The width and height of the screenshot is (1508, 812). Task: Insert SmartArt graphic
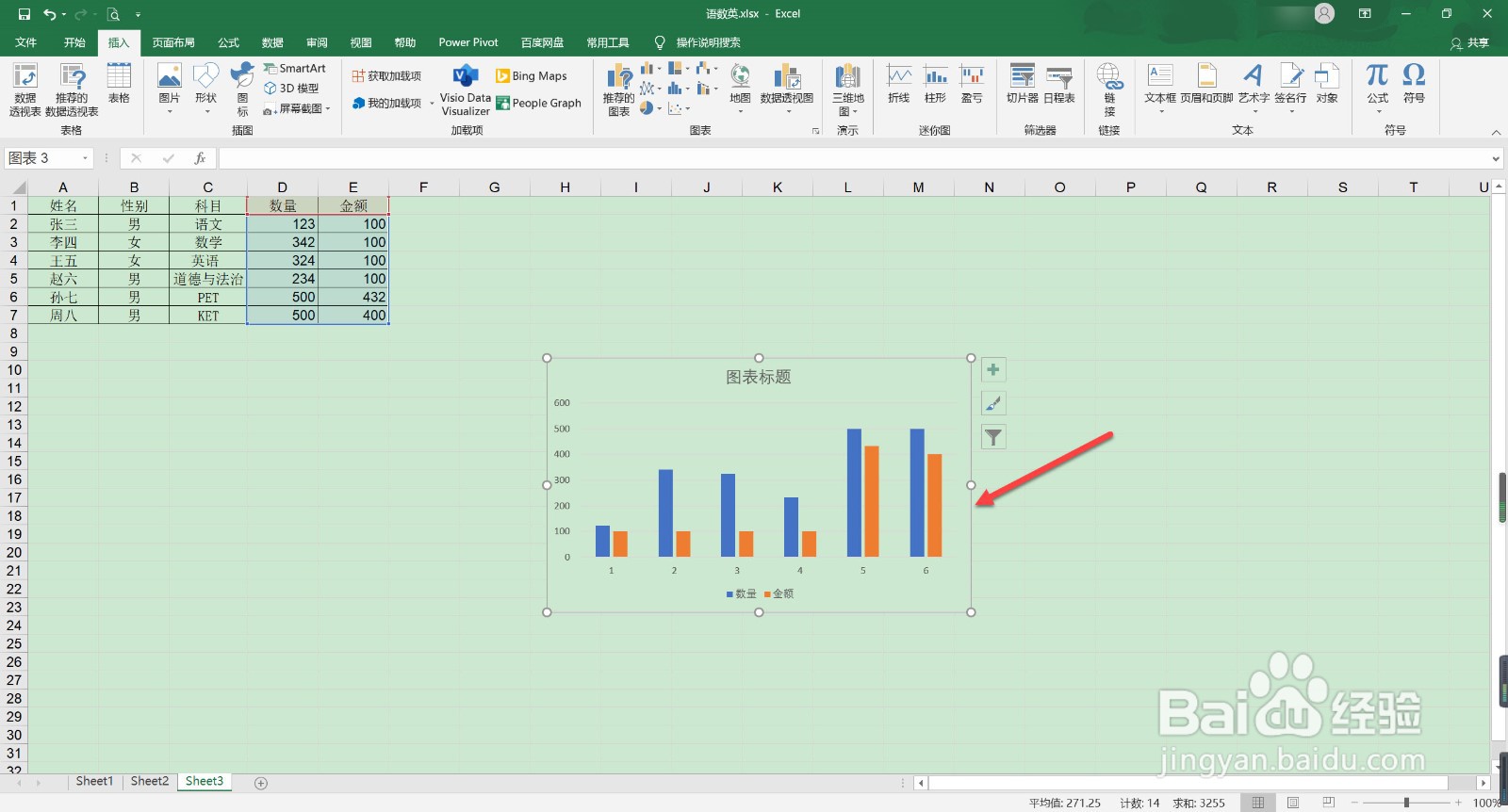click(295, 69)
